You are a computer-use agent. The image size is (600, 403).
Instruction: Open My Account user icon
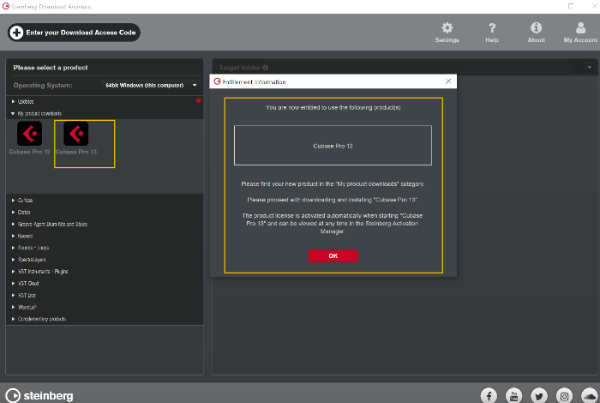tap(580, 28)
